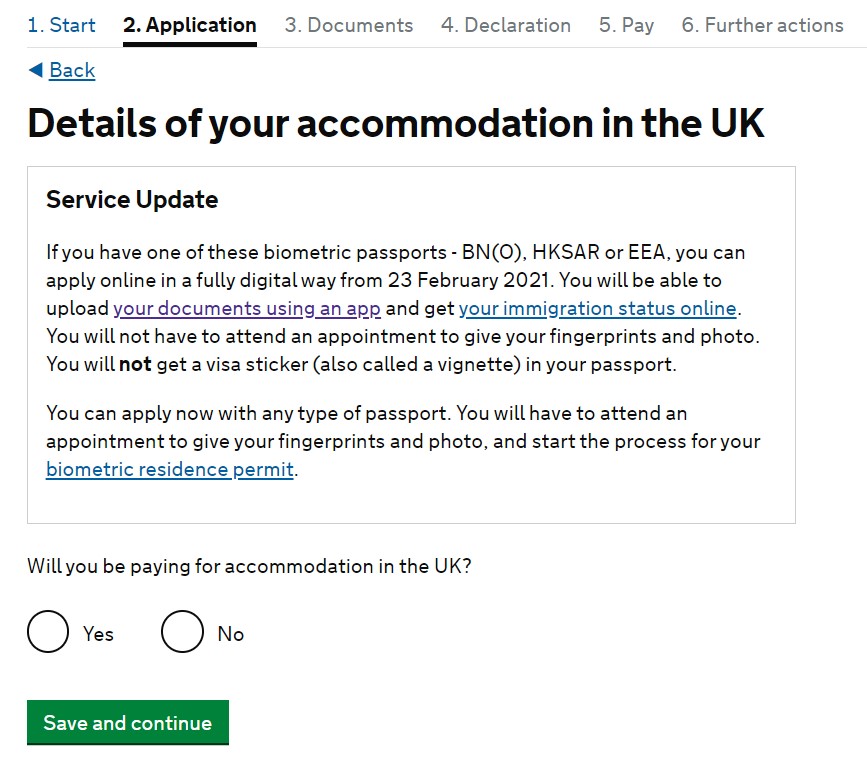This screenshot has width=867, height=769.
Task: Click the 'Details of your accommodation' page heading
Action: [x=396, y=124]
